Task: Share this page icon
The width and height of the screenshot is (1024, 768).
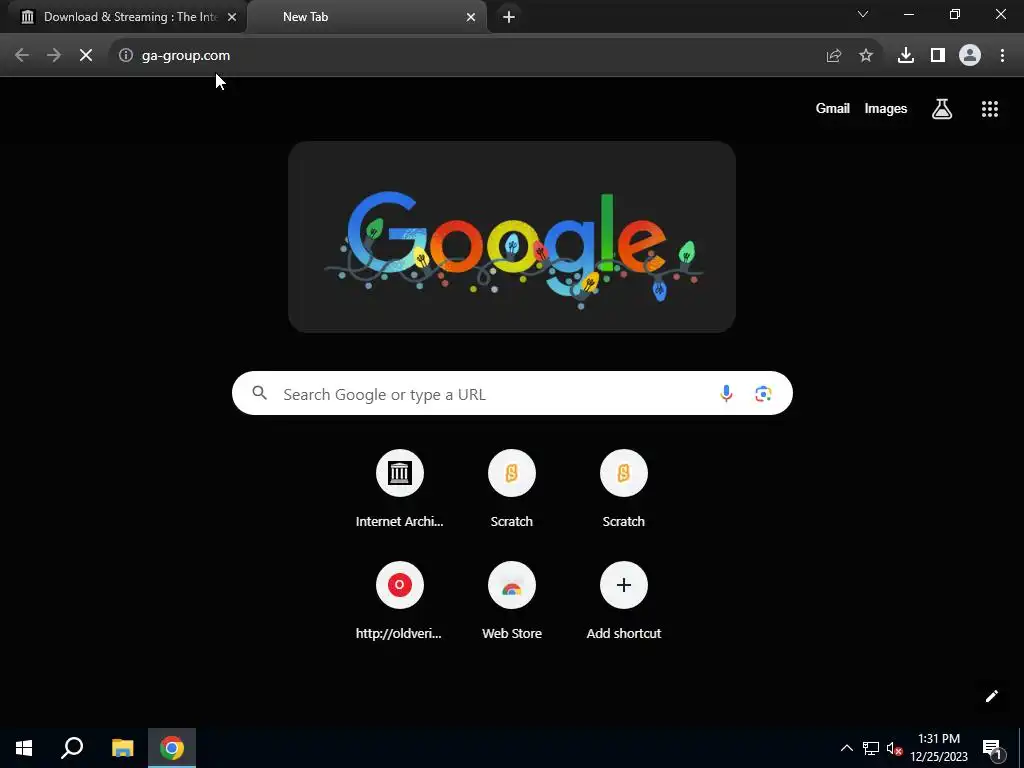Action: (833, 56)
